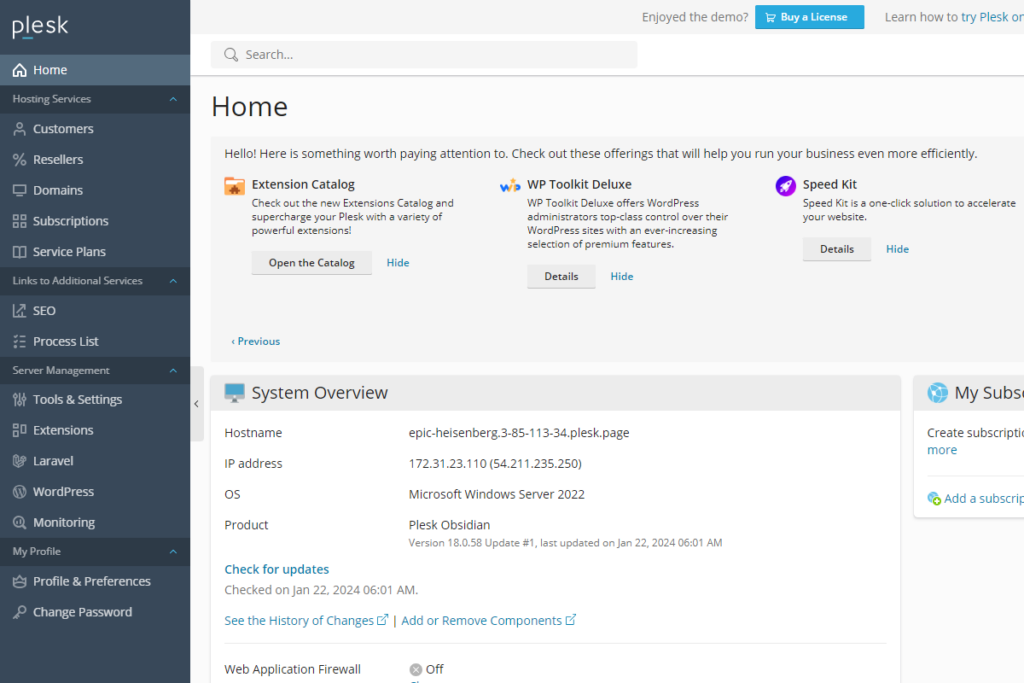
Task: Click the Plesk Obsidian product text
Action: [449, 525]
